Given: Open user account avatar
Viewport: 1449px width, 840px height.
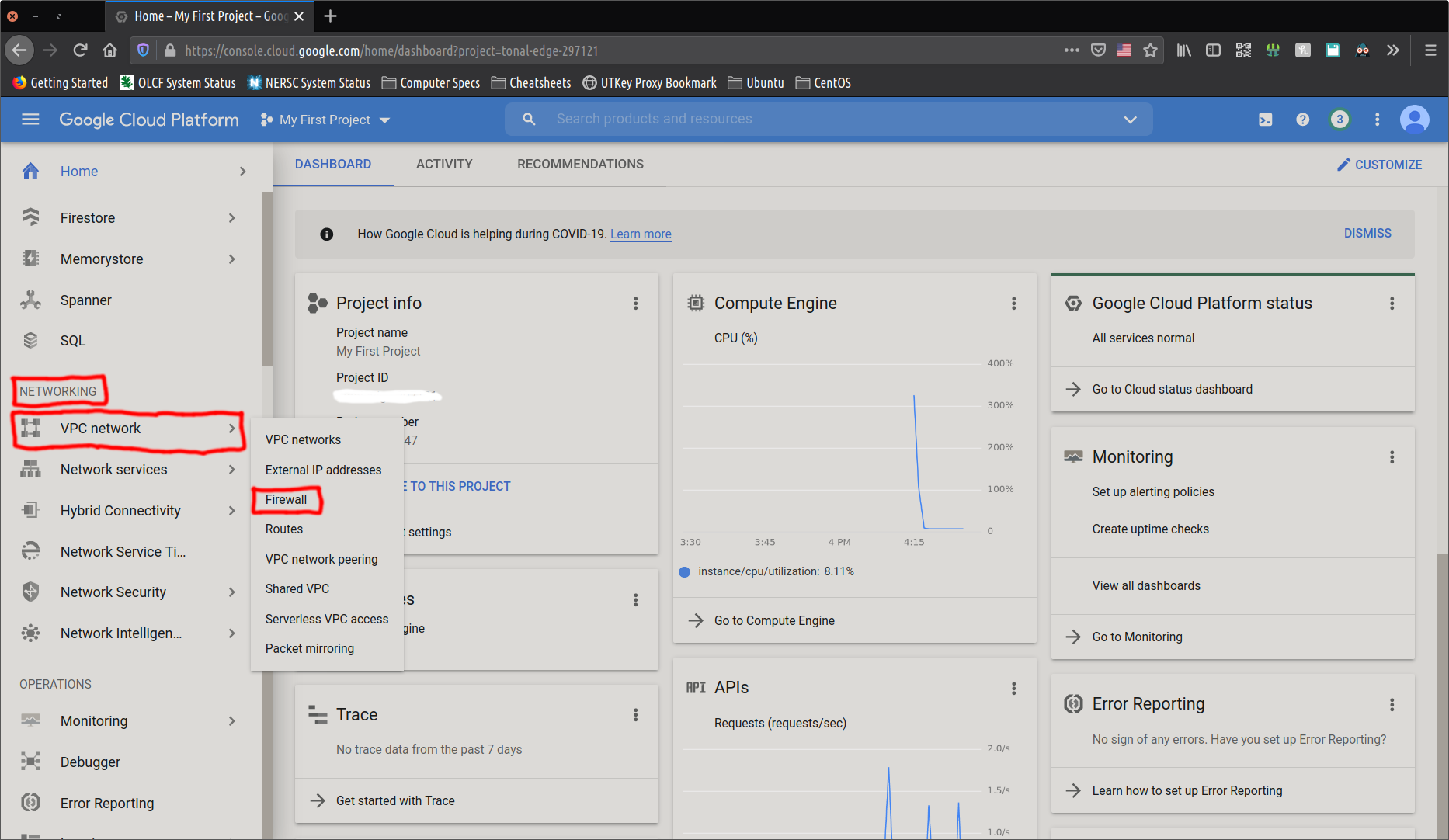Looking at the screenshot, I should 1414,120.
